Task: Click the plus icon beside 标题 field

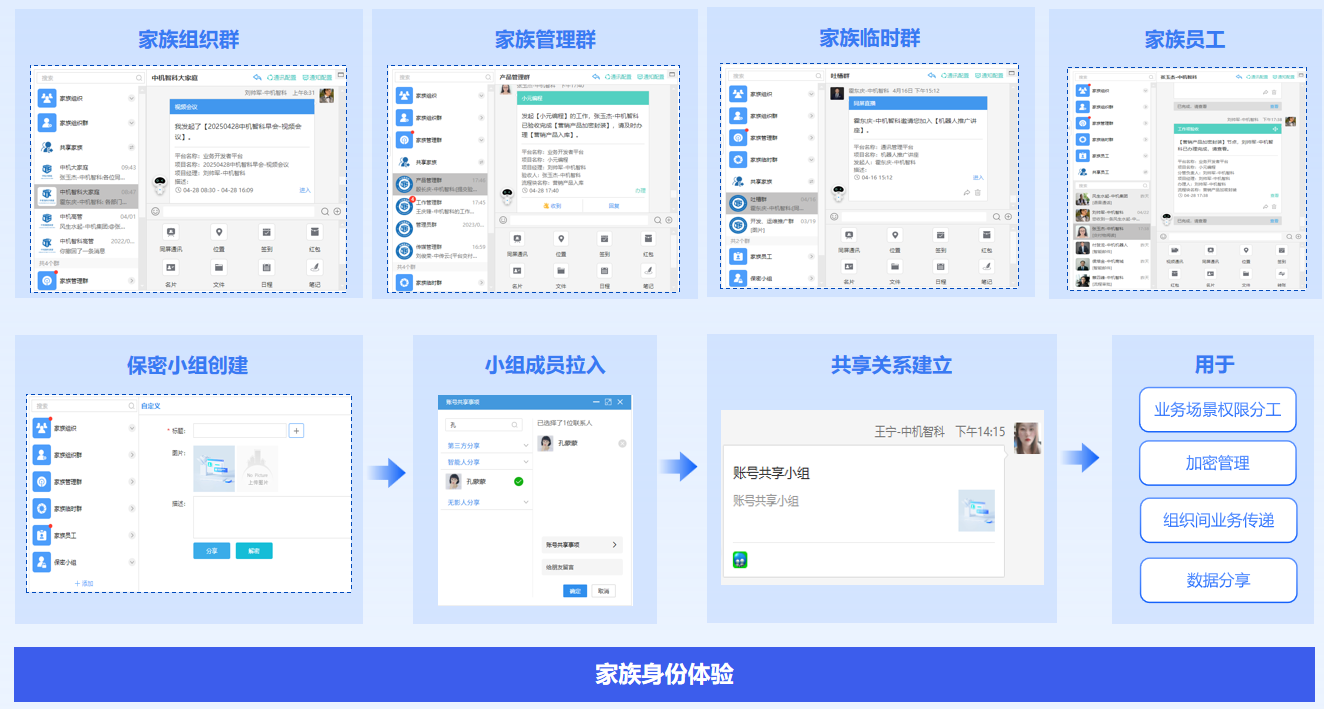Action: click(x=296, y=430)
